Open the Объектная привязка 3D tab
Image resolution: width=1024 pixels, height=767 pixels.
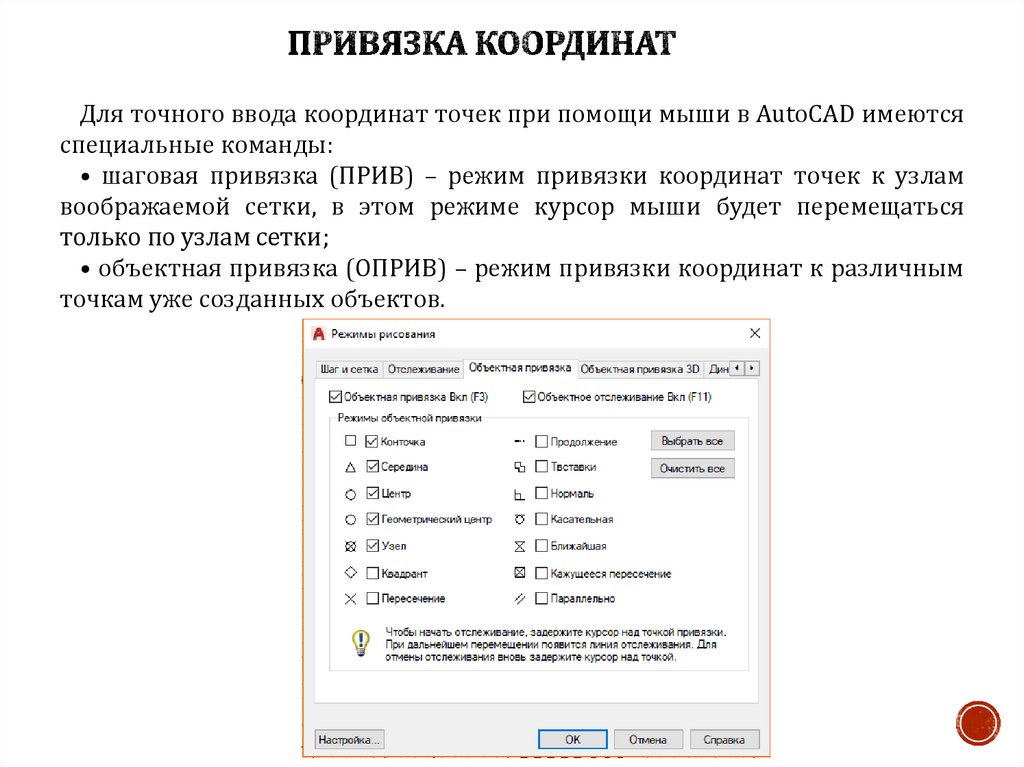640,369
